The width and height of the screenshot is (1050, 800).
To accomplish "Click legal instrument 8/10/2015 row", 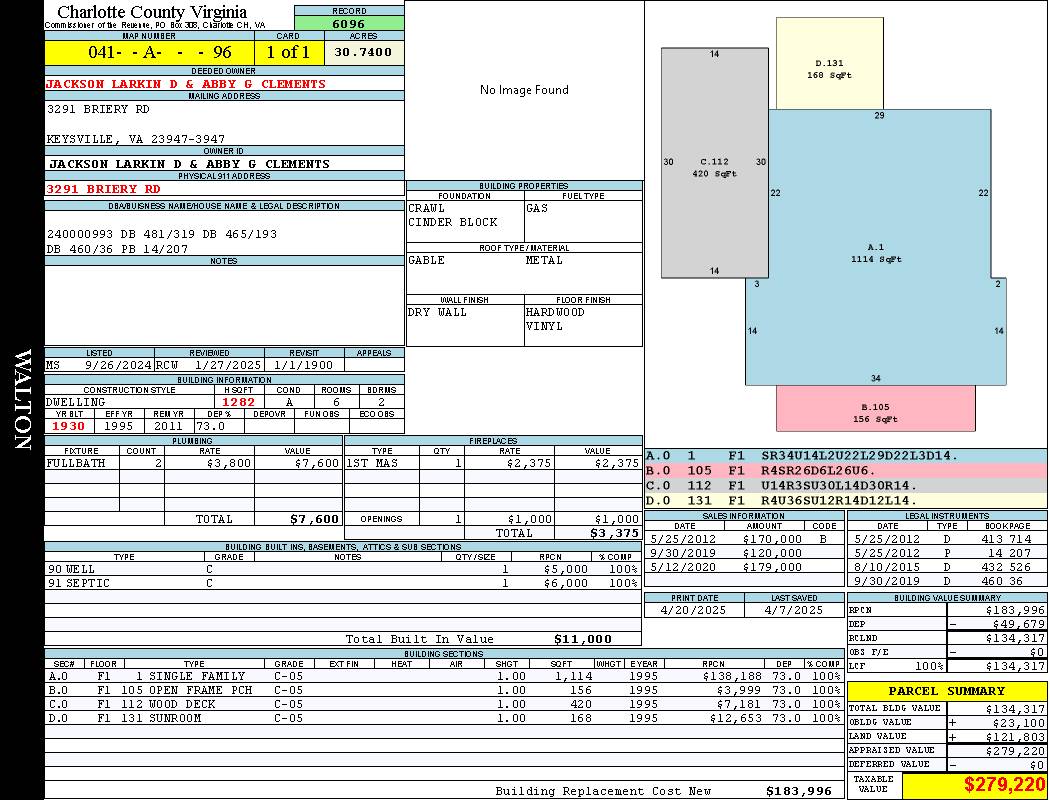I will [x=948, y=567].
